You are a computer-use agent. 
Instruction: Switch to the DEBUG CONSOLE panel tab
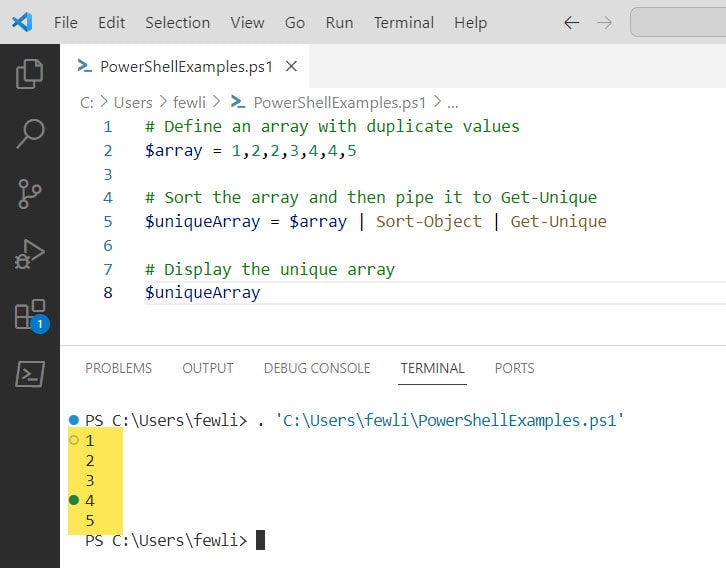tap(317, 368)
